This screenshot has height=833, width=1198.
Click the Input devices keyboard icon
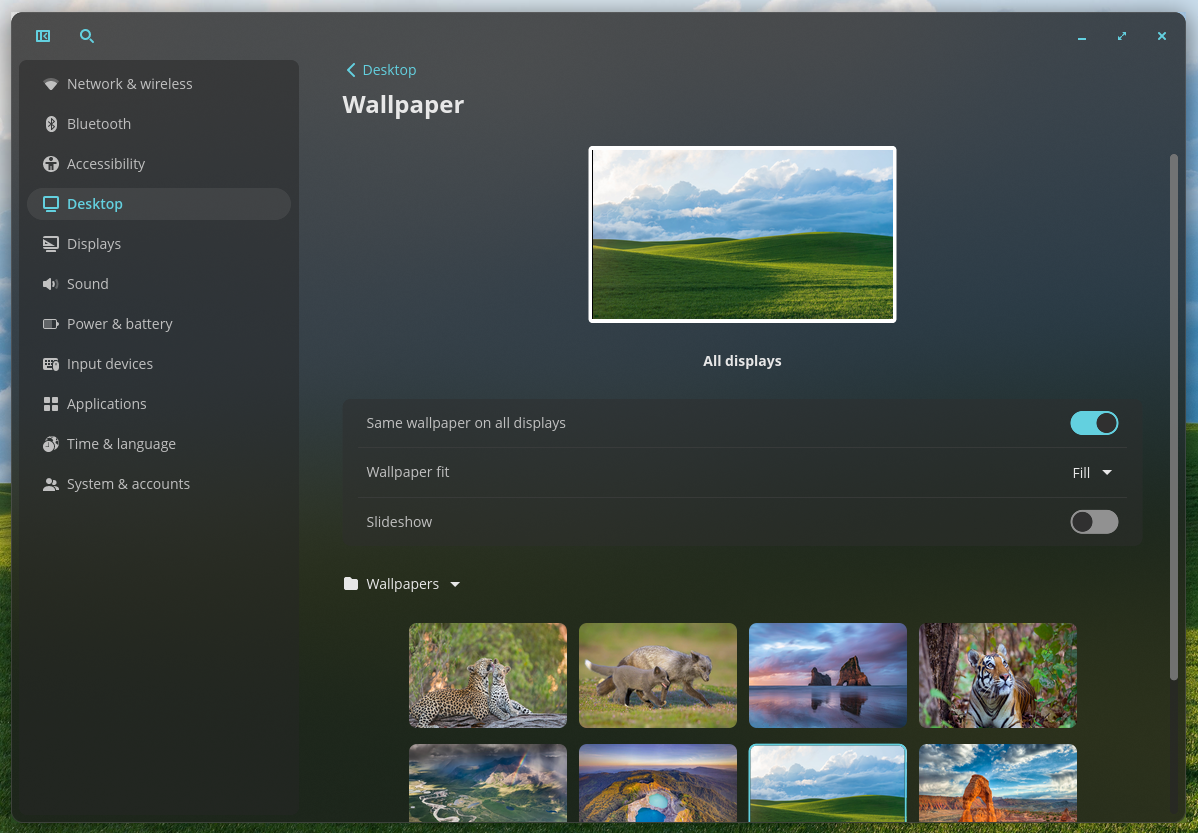click(x=51, y=364)
